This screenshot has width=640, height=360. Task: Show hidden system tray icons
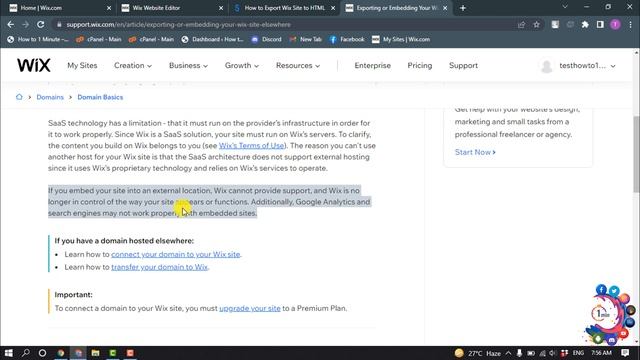[508, 353]
